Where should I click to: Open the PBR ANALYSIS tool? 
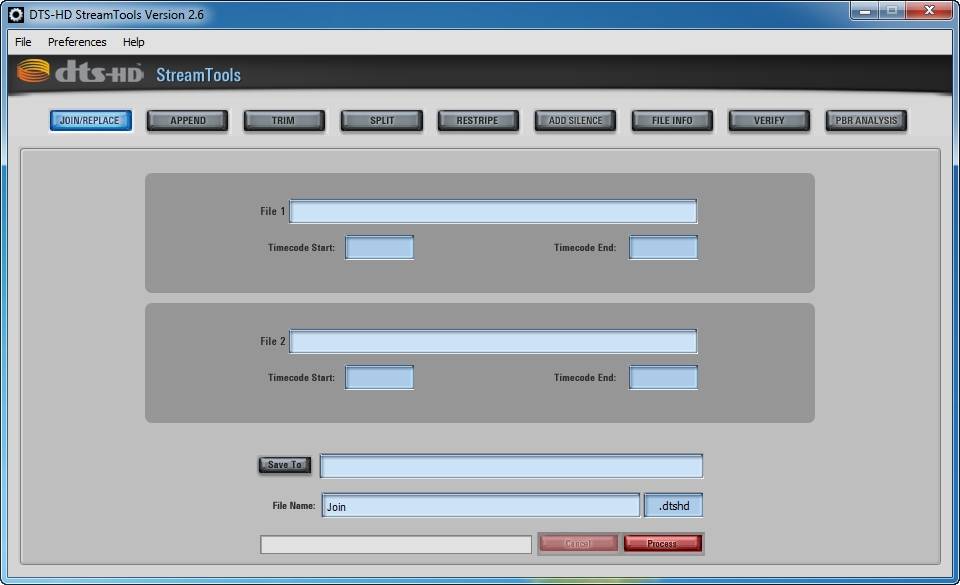pos(866,121)
